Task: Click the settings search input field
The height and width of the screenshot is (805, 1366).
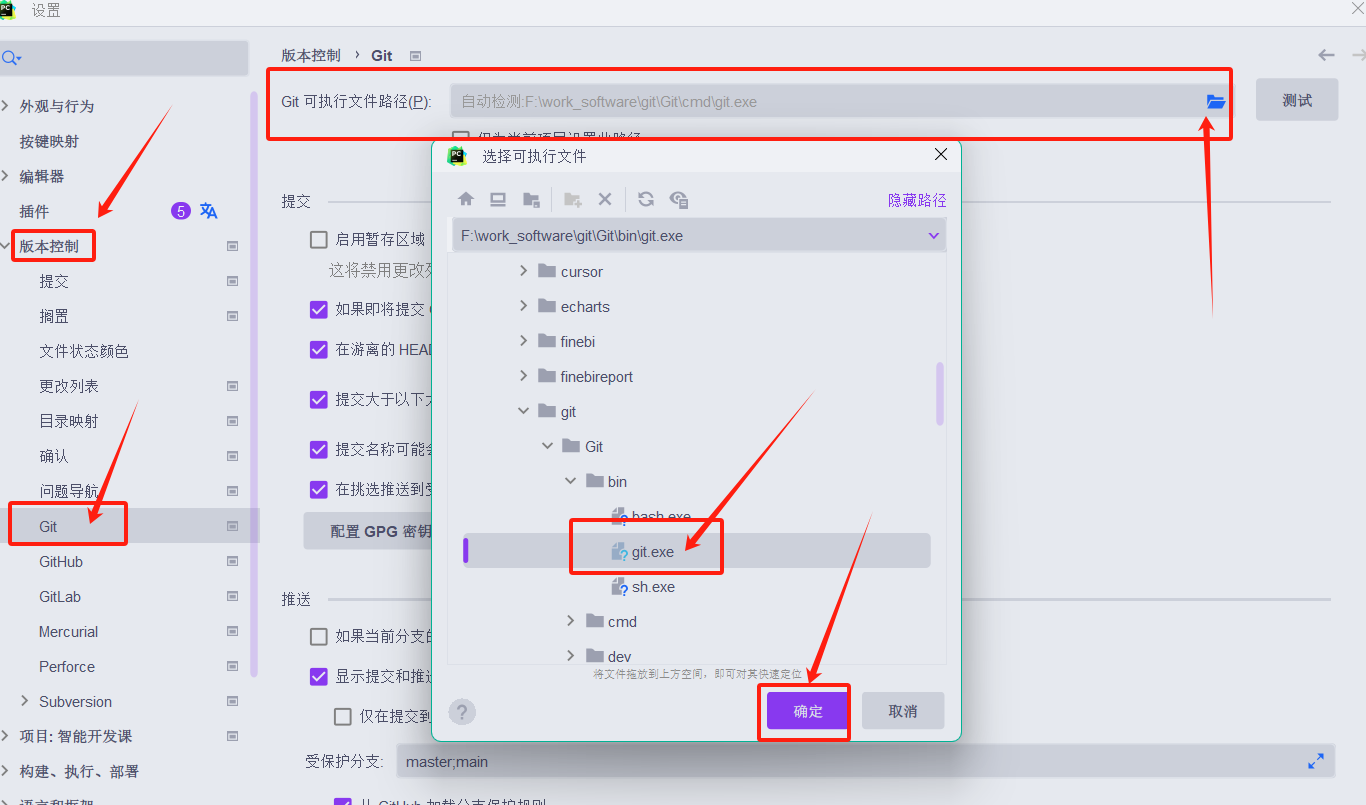Action: (x=124, y=58)
